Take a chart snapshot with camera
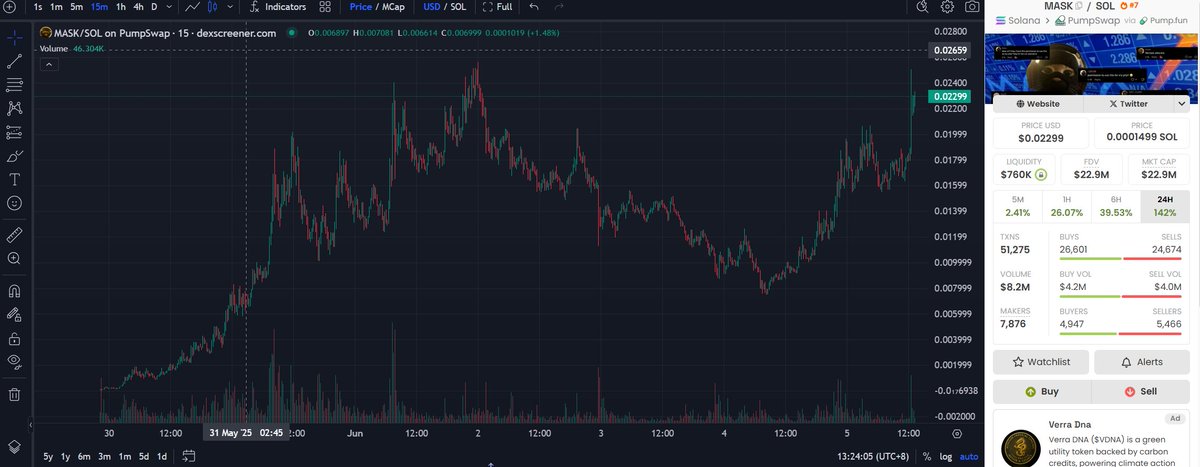The height and width of the screenshot is (467, 1200). point(973,7)
